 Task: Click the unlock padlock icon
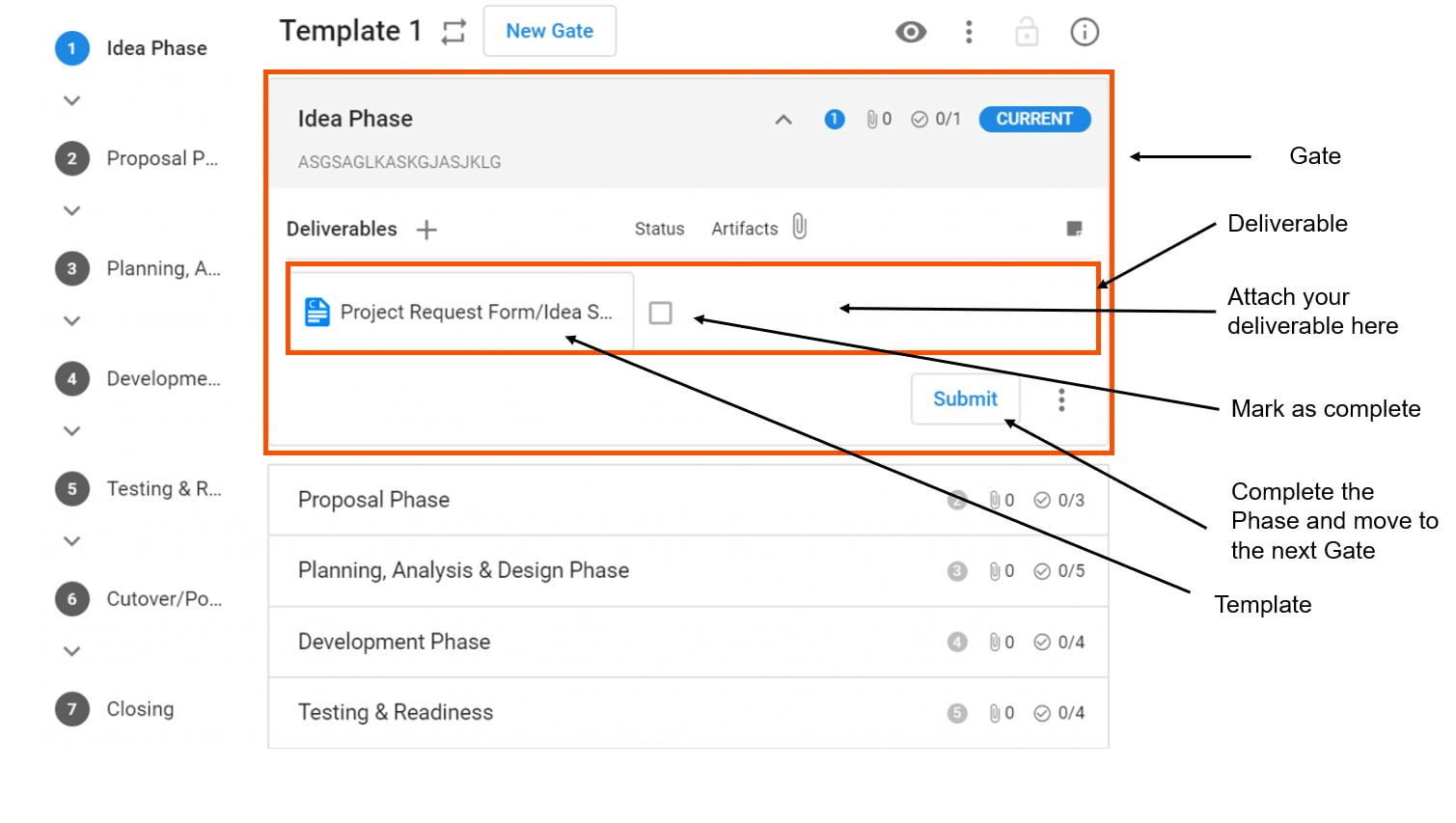[1026, 32]
